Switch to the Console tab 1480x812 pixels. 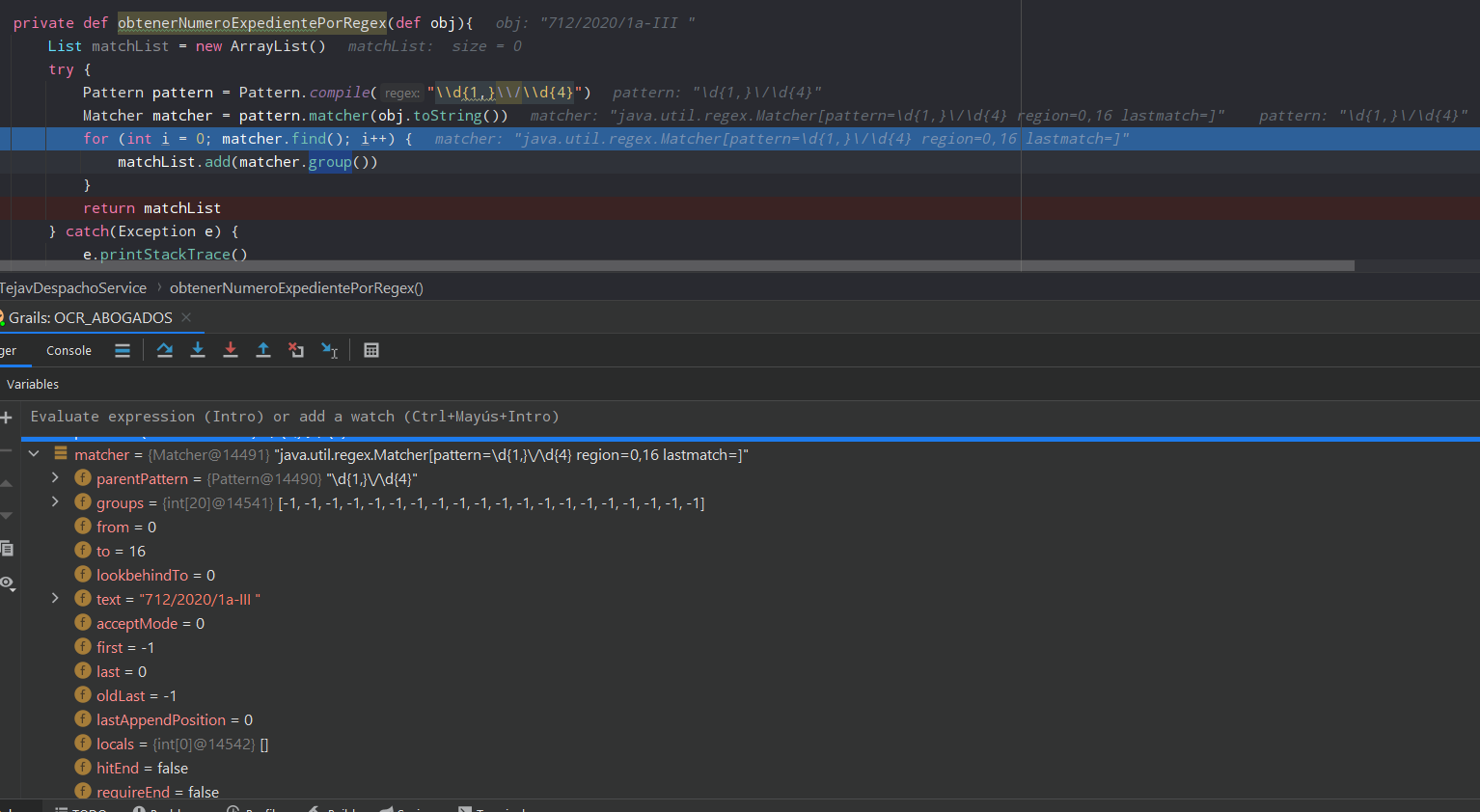69,351
